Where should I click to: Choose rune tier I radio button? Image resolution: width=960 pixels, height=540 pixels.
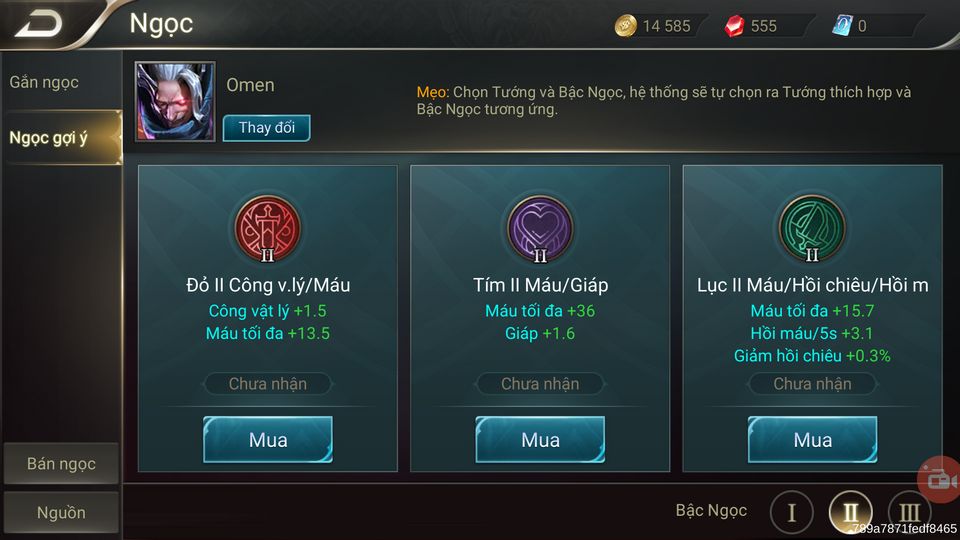click(x=792, y=512)
